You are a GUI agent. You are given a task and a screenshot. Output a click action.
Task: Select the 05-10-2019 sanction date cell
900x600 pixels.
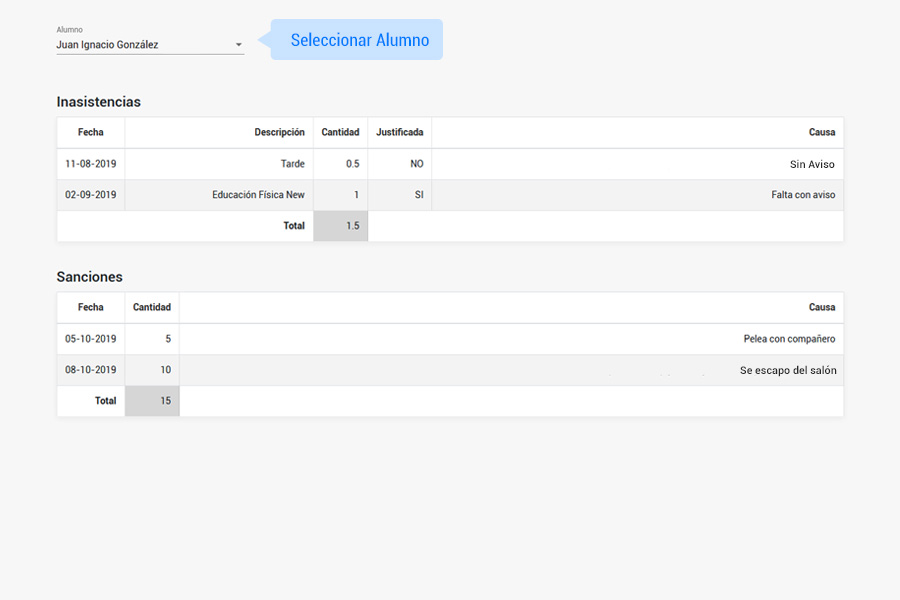[90, 339]
